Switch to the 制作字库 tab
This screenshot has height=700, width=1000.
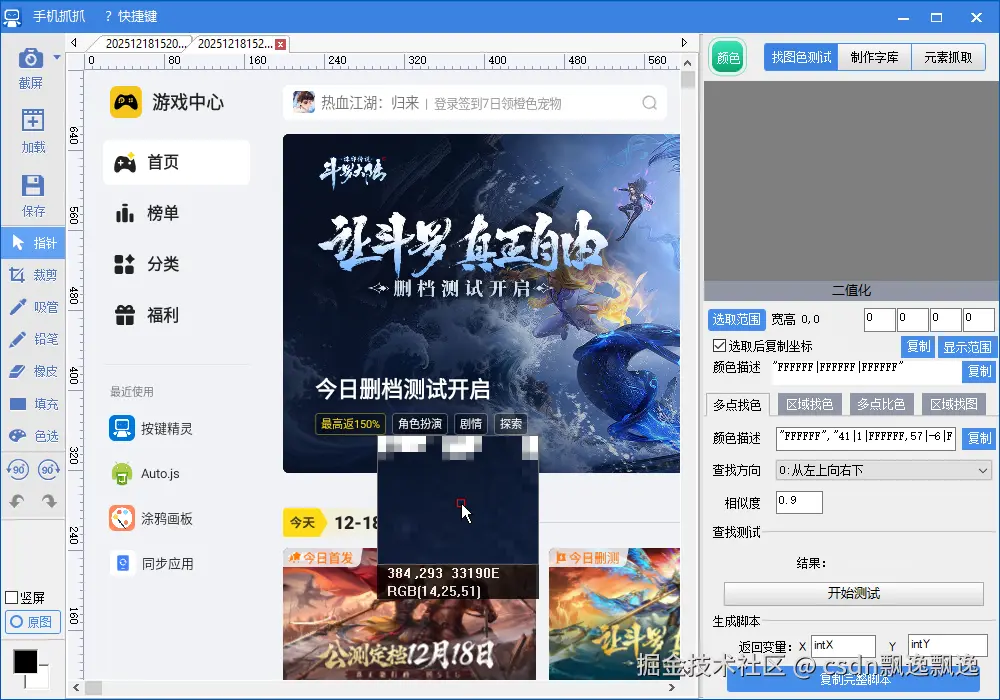[x=874, y=57]
